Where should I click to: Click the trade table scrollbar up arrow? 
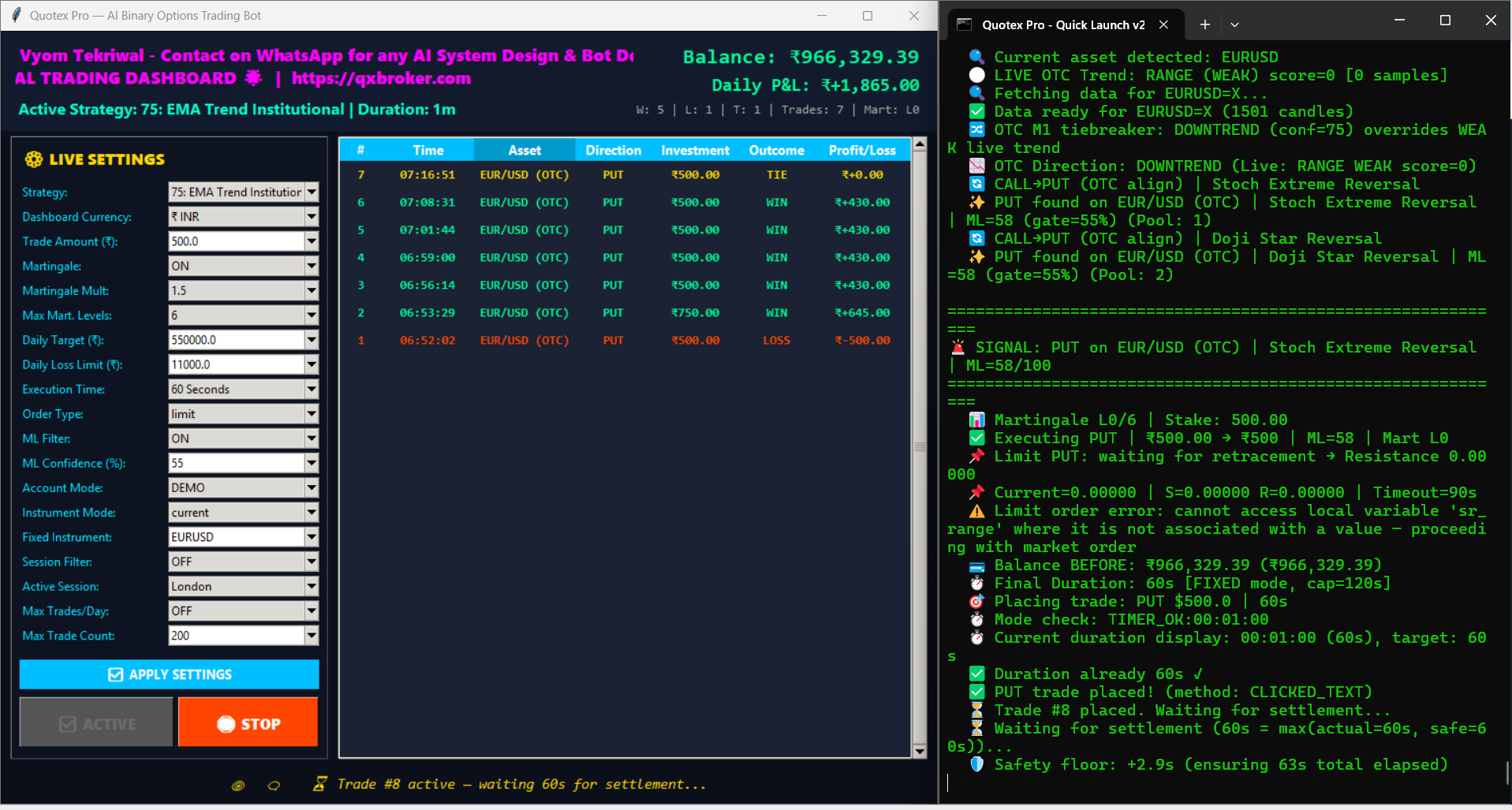(x=920, y=145)
